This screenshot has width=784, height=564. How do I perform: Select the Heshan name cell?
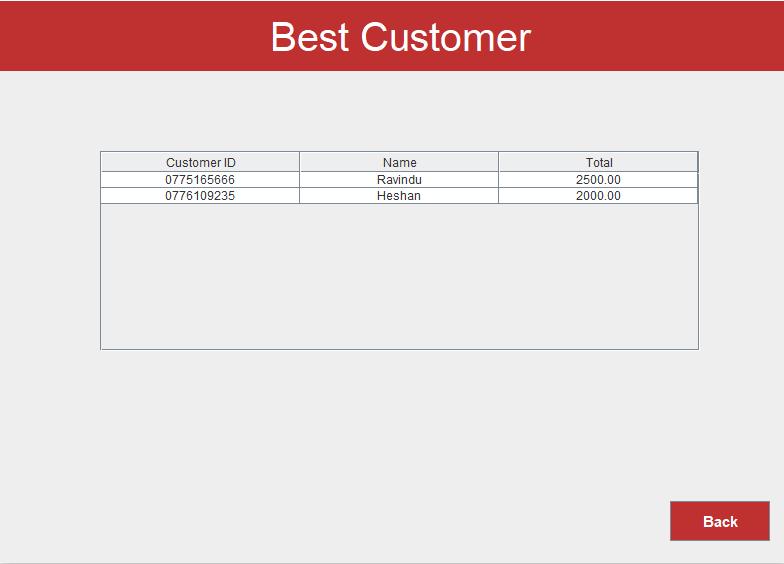pyautogui.click(x=399, y=196)
